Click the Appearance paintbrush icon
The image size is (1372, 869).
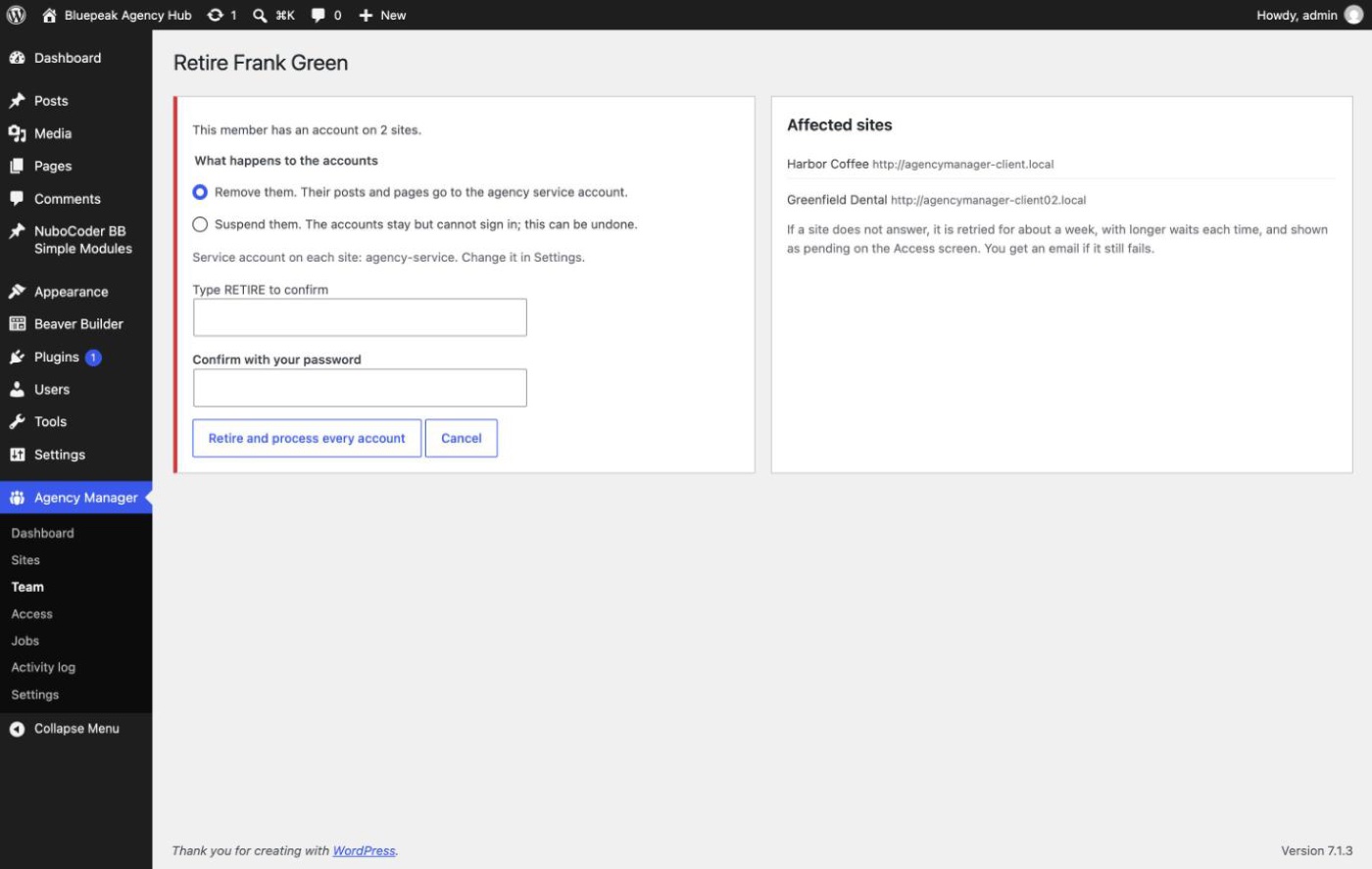point(17,291)
